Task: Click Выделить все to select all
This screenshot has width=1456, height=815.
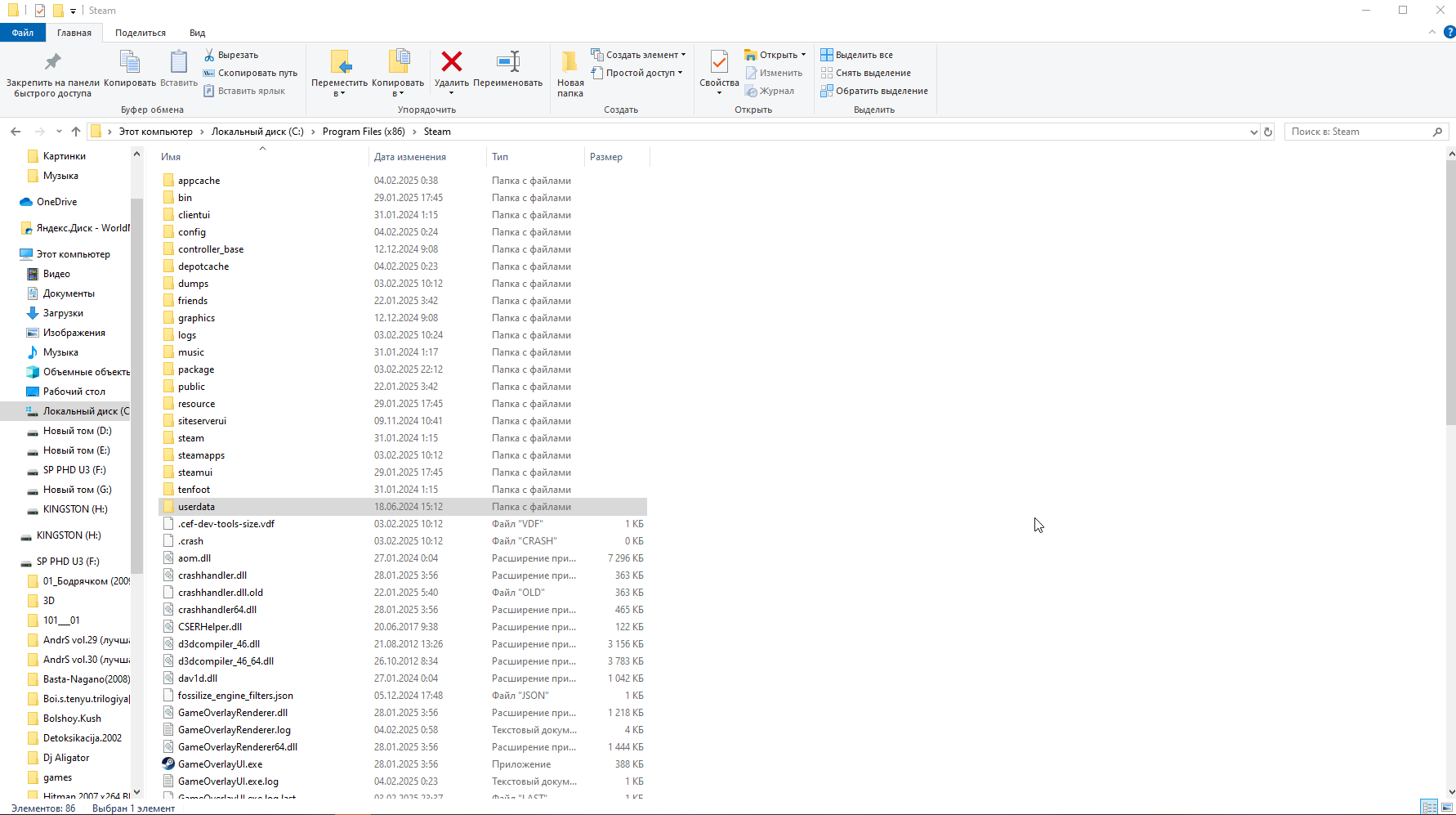Action: click(x=856, y=55)
